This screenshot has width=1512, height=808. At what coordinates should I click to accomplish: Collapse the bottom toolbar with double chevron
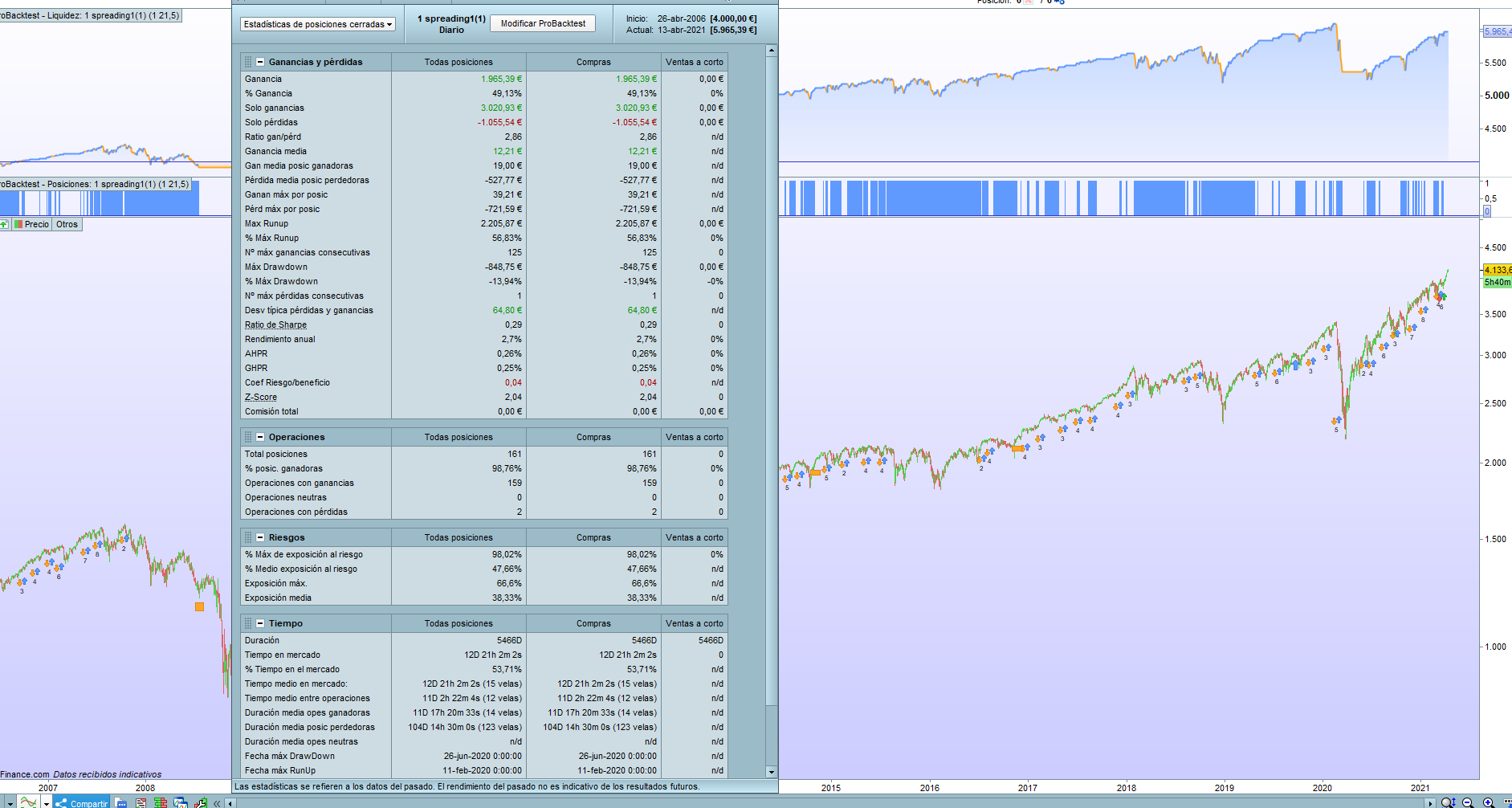click(x=217, y=802)
